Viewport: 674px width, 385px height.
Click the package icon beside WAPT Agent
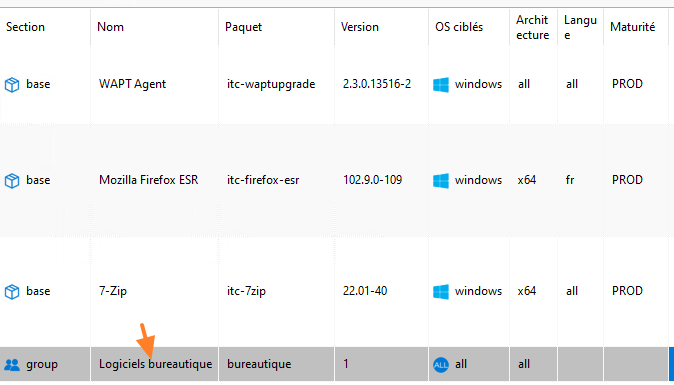click(x=12, y=85)
